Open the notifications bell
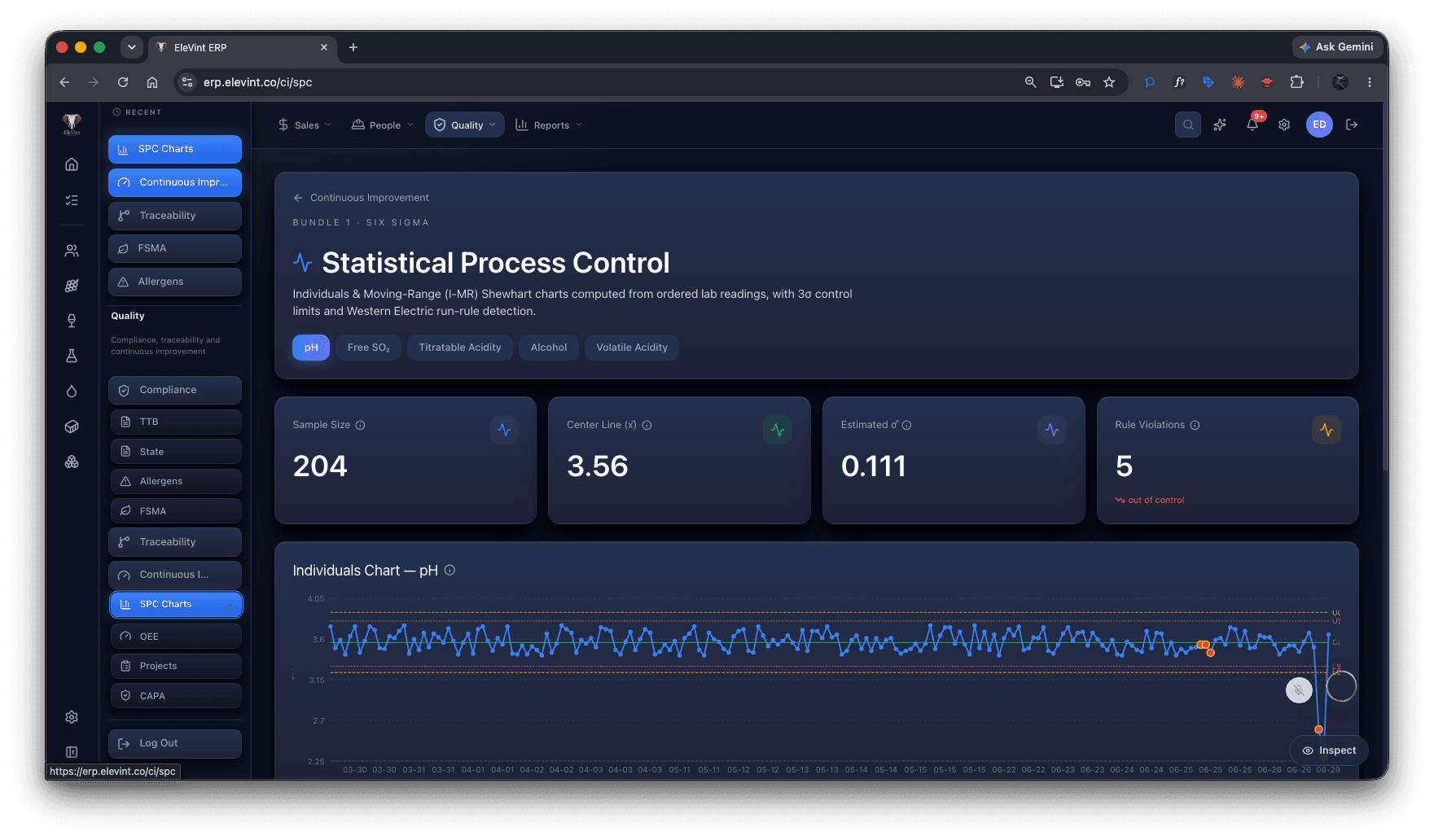The height and width of the screenshot is (840, 1434). (1252, 125)
